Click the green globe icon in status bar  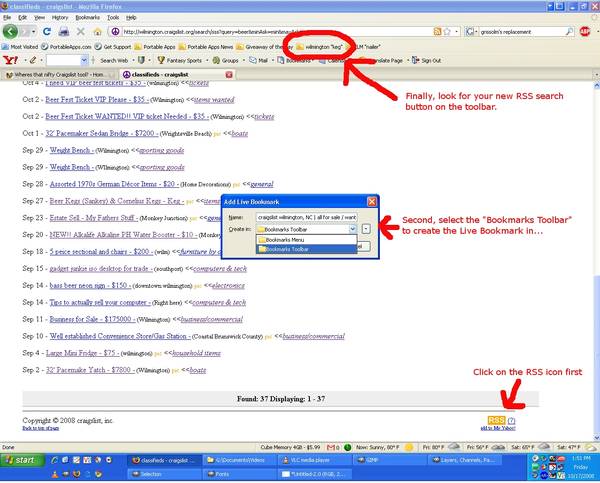347,447
